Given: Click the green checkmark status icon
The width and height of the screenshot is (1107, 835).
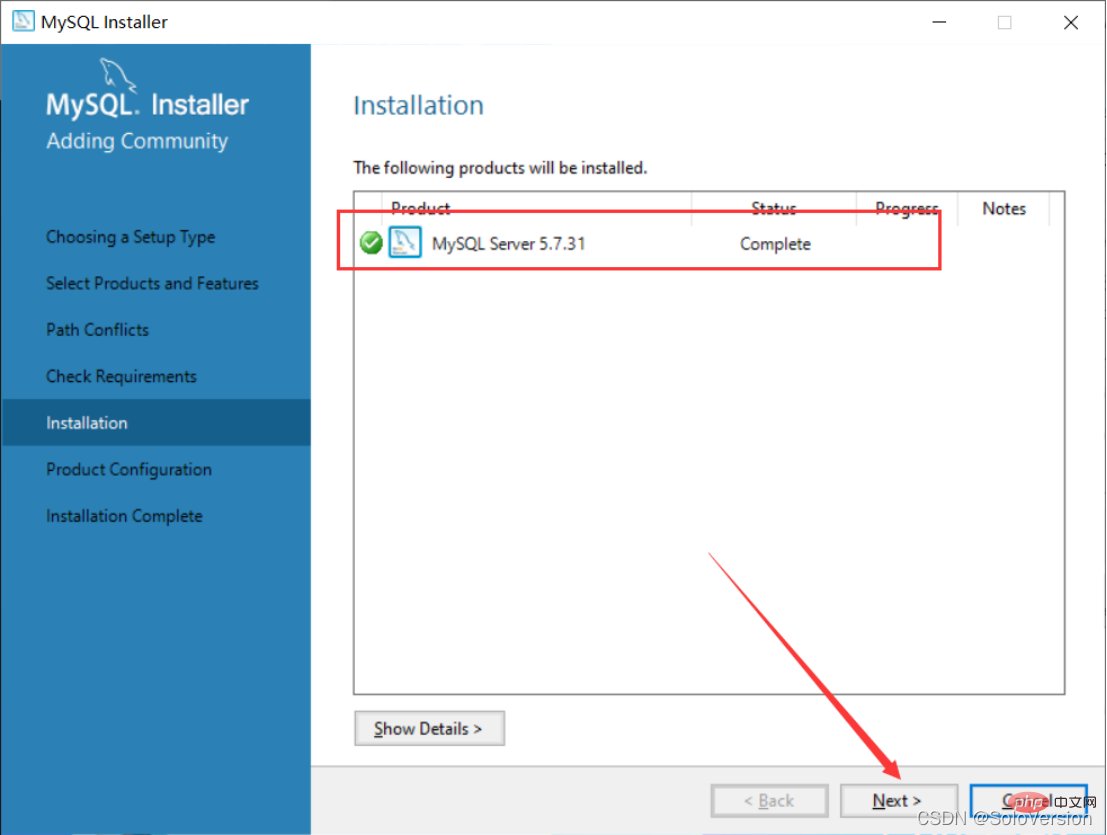Looking at the screenshot, I should 371,243.
